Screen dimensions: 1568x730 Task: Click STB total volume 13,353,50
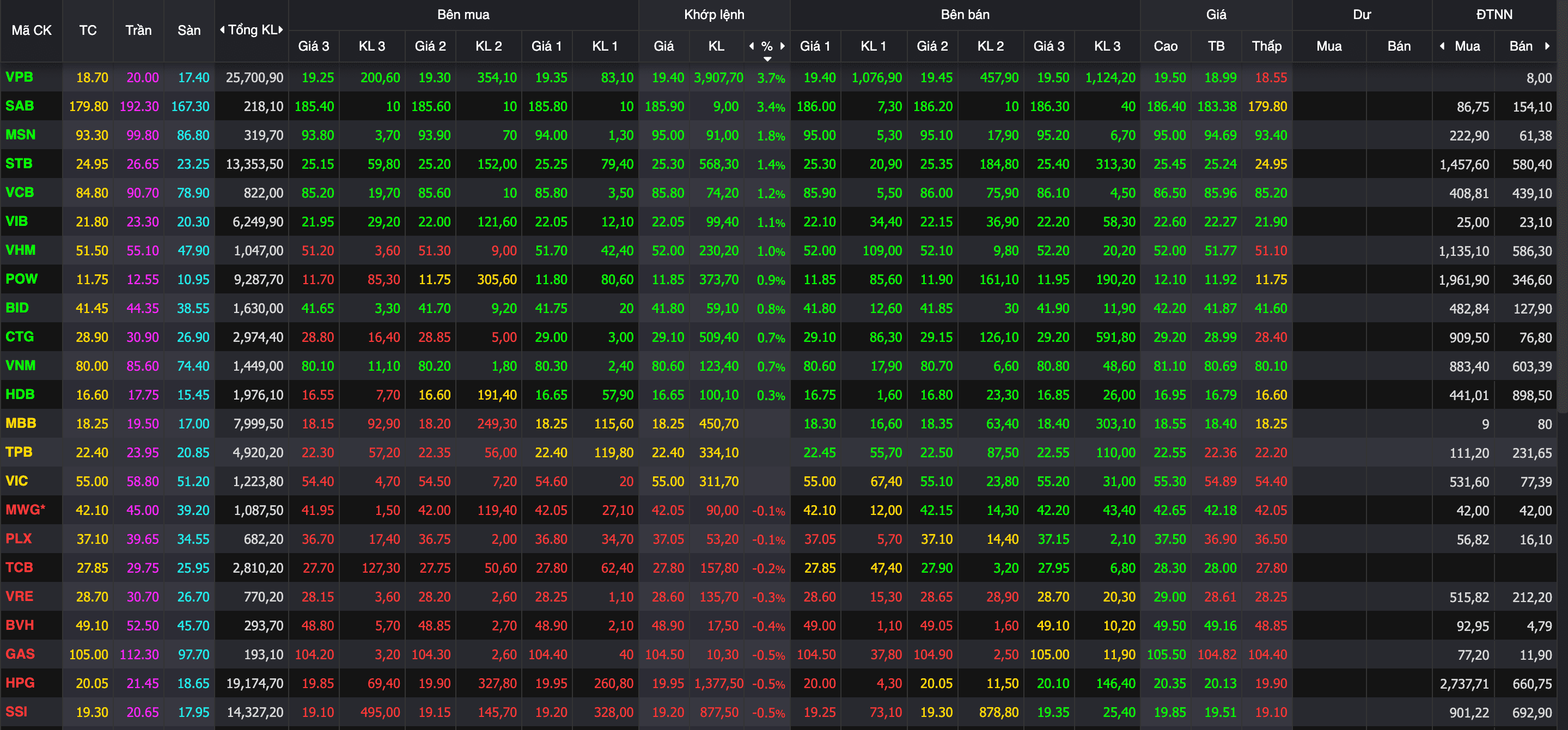point(254,164)
